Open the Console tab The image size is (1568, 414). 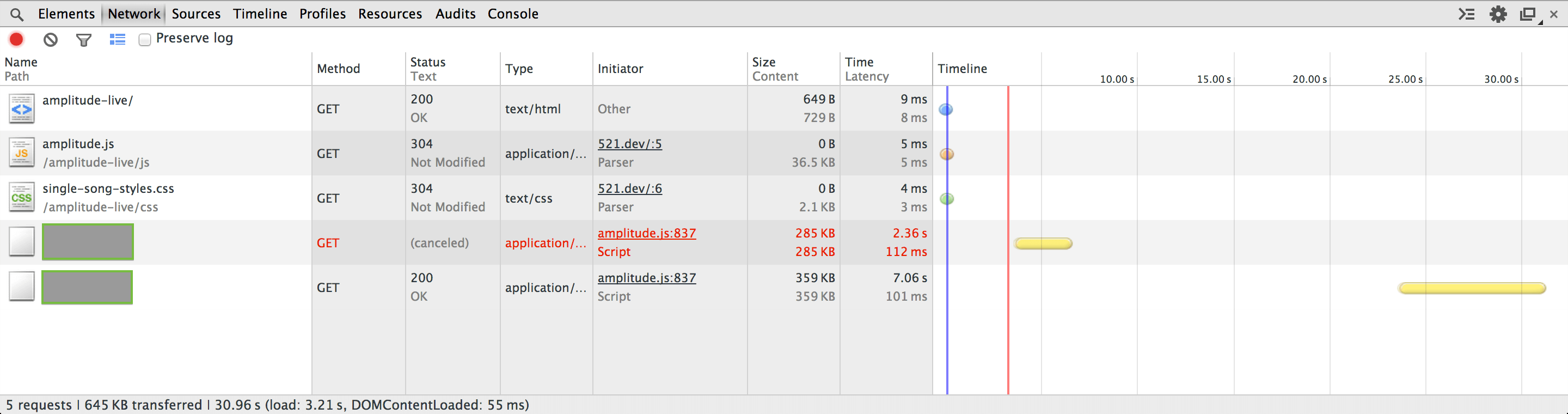512,14
